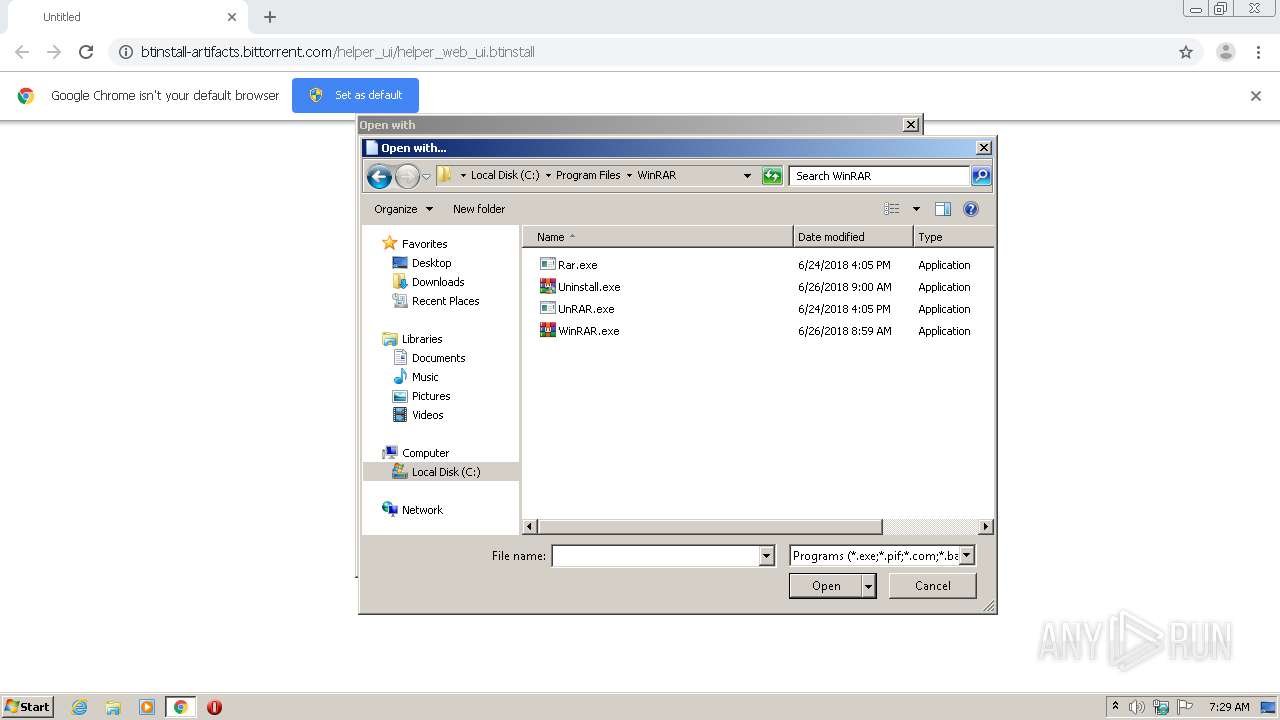Click the horizontal scrollbar in file list

(x=710, y=526)
